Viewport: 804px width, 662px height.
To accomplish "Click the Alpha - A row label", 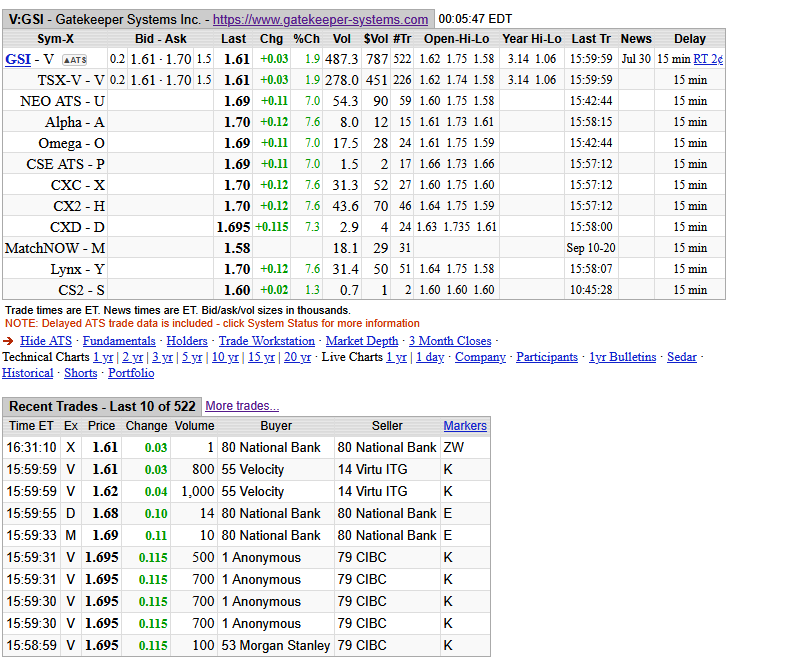I will [x=74, y=122].
